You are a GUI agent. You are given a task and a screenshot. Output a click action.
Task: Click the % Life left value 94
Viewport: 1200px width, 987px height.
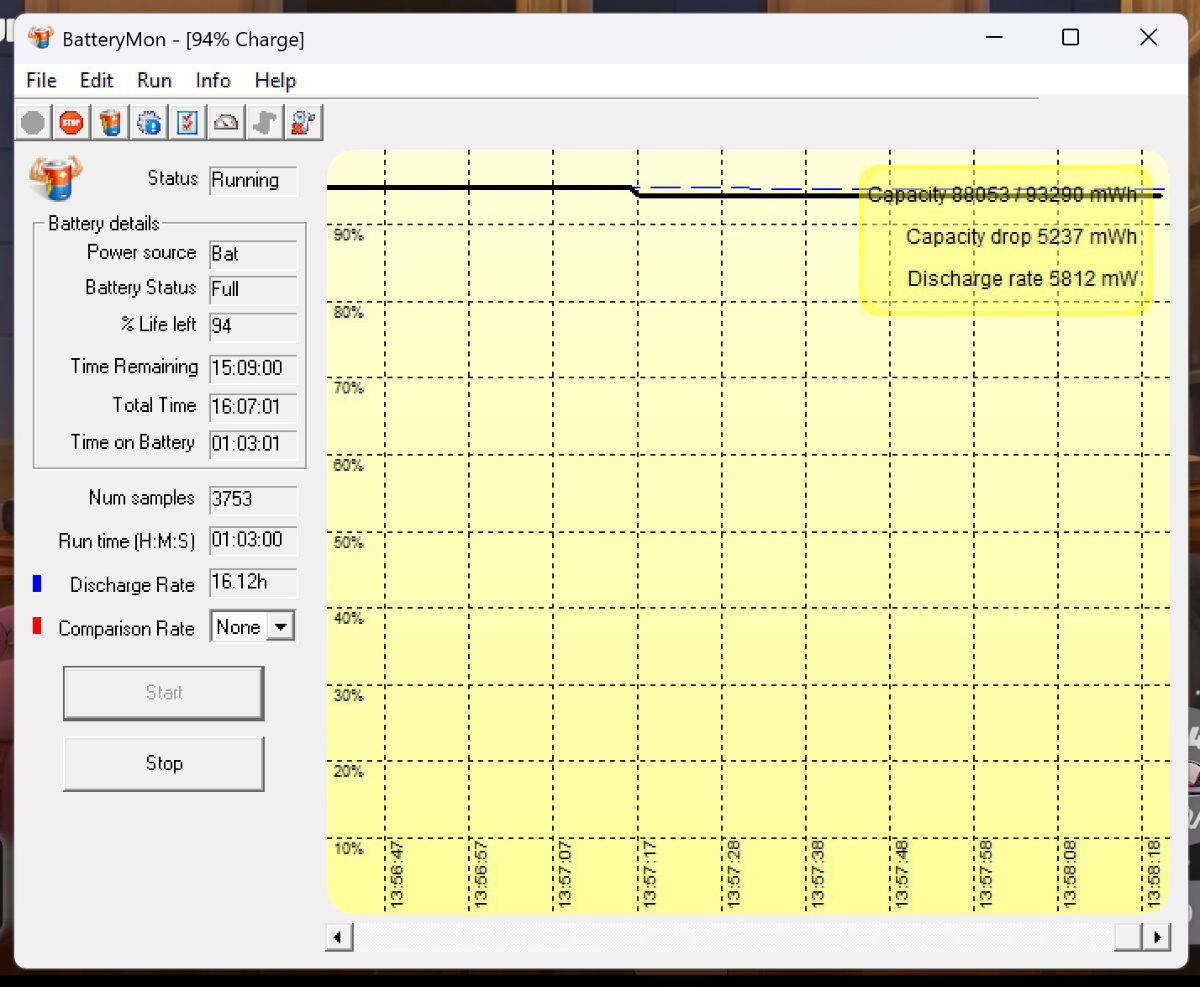[253, 327]
